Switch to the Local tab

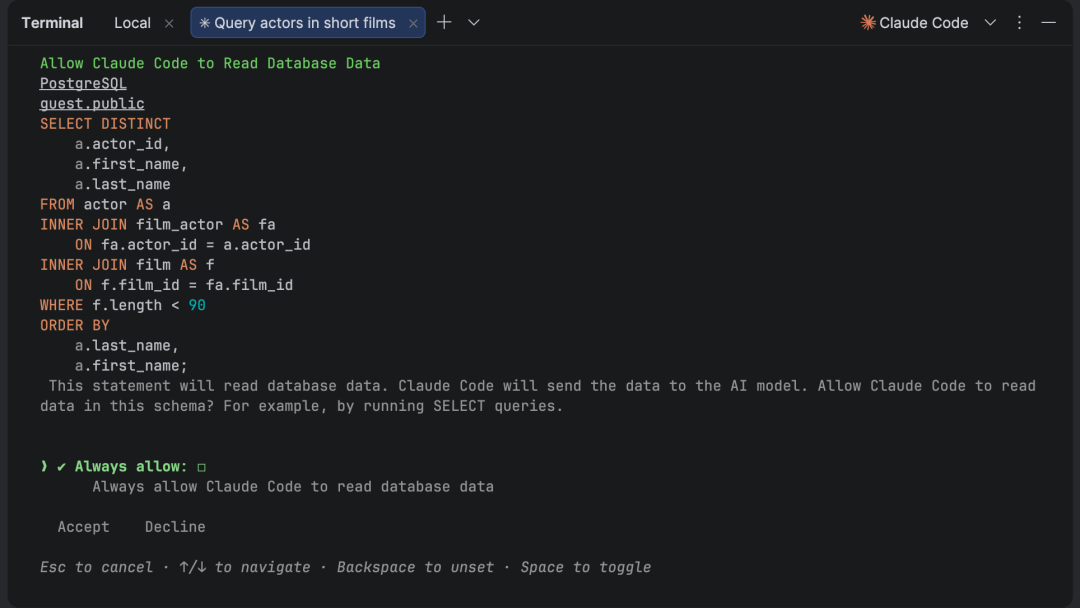[132, 23]
